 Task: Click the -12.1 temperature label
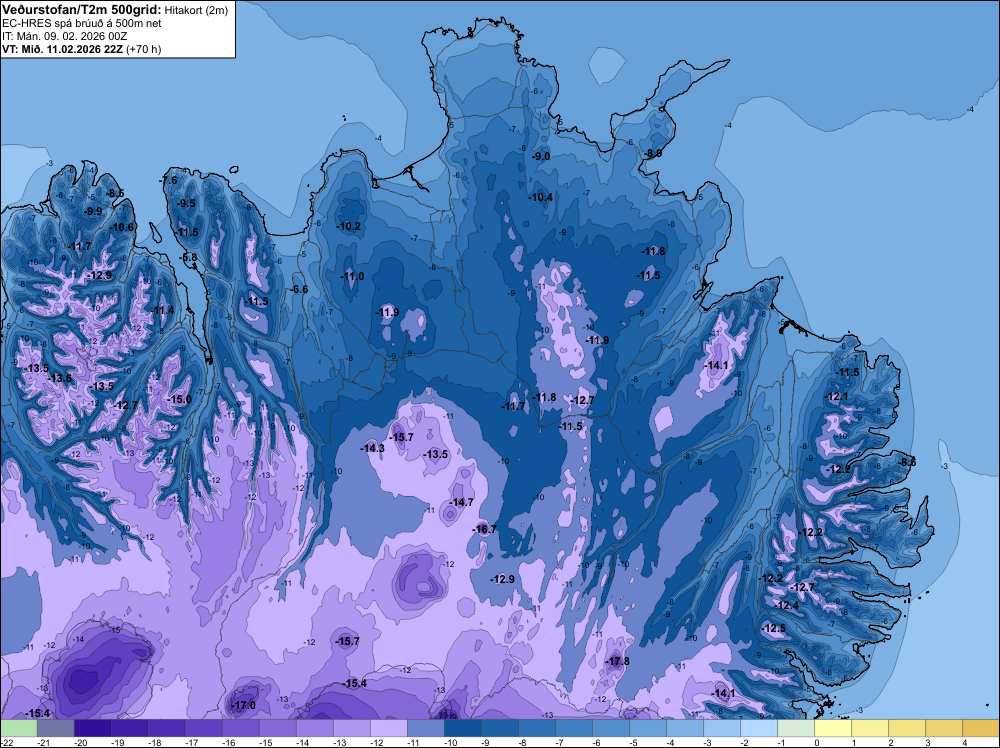(x=837, y=396)
